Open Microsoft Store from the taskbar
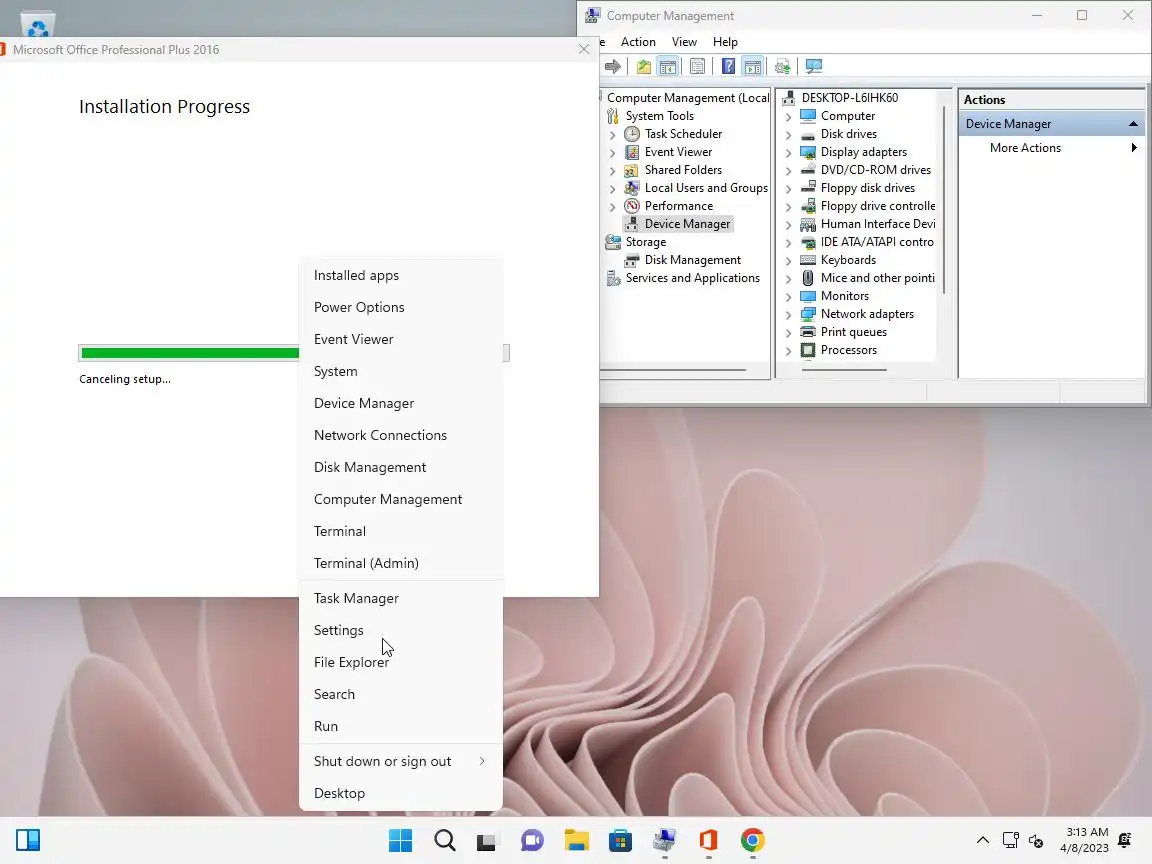Viewport: 1152px width, 864px height. (x=620, y=840)
